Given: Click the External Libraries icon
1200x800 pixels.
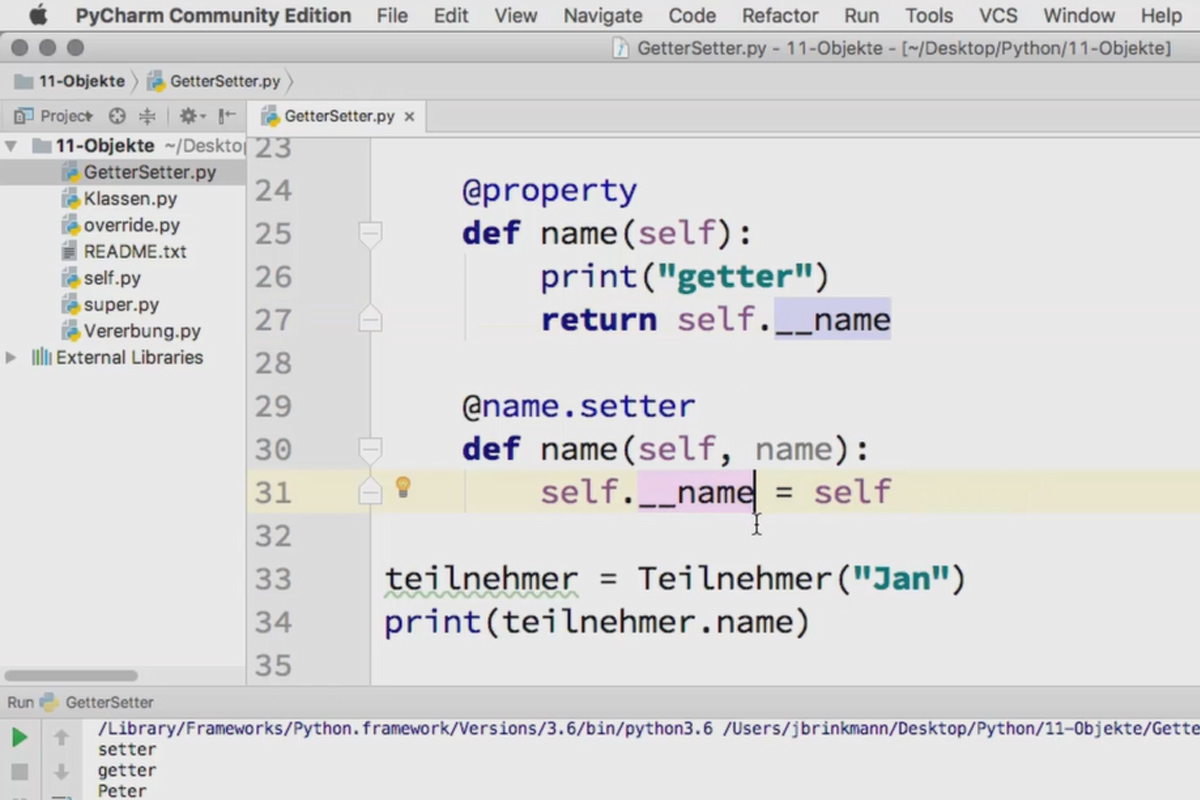Looking at the screenshot, I should (x=41, y=357).
